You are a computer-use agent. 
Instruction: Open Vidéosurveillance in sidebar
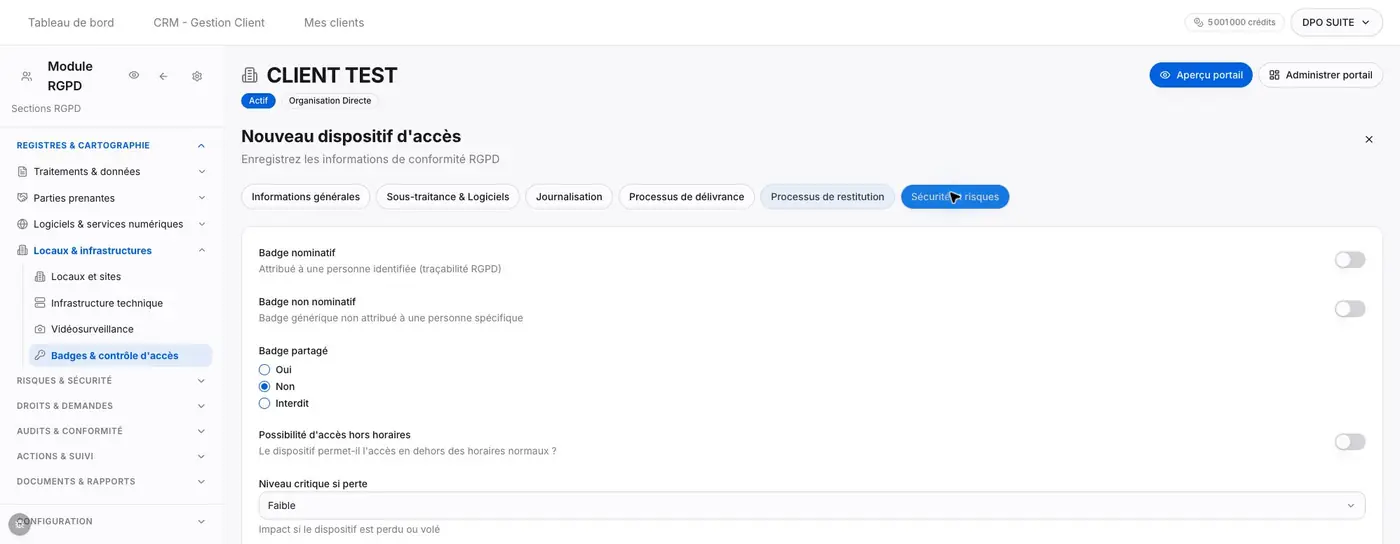point(120,329)
